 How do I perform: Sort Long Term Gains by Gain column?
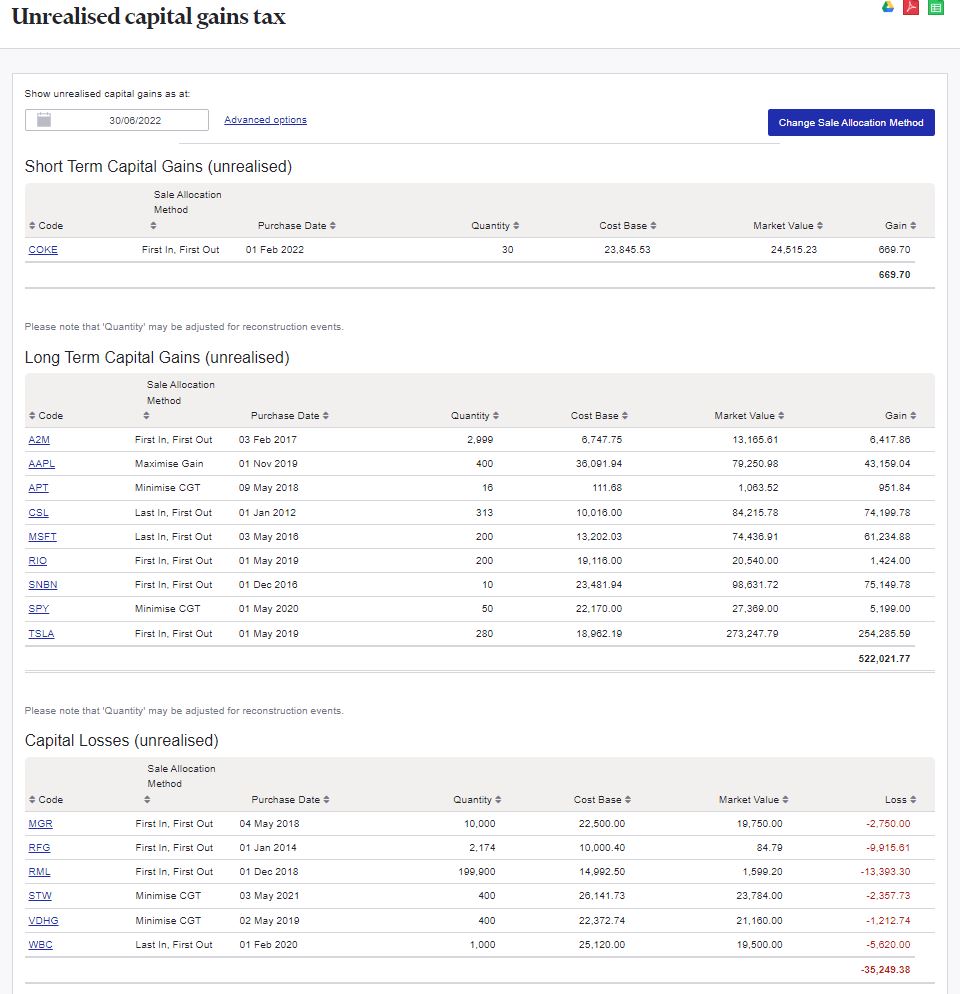(899, 416)
